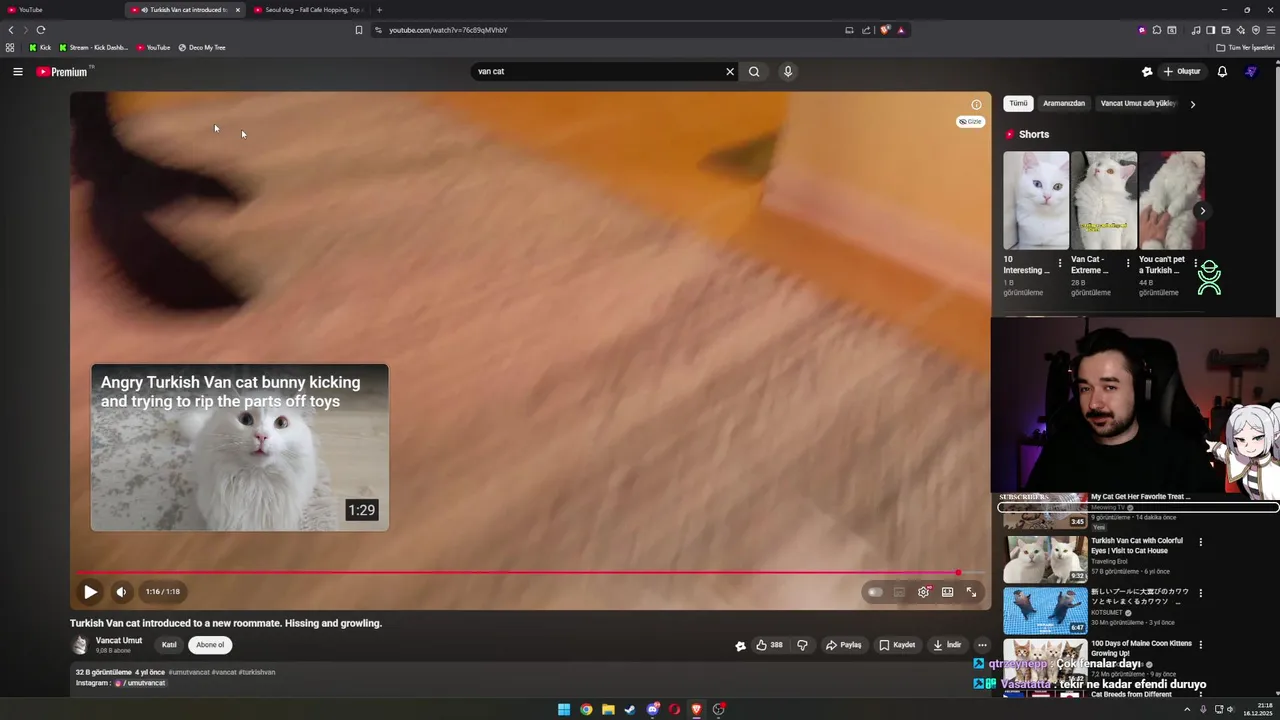
Task: Open a new browser tab
Action: point(379,10)
